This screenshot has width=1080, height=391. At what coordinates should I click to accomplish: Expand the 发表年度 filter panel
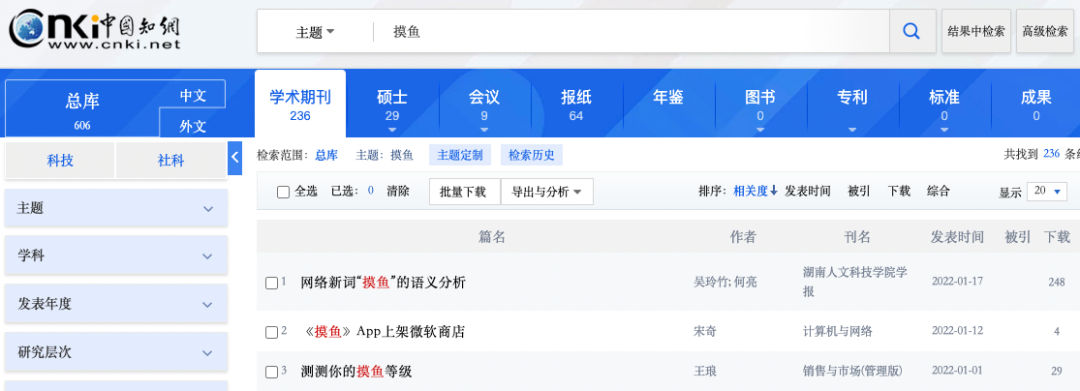[116, 304]
